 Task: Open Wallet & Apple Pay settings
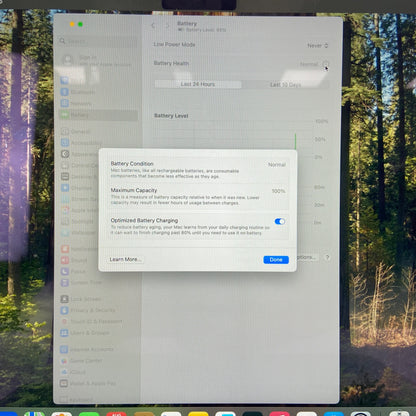(x=88, y=383)
